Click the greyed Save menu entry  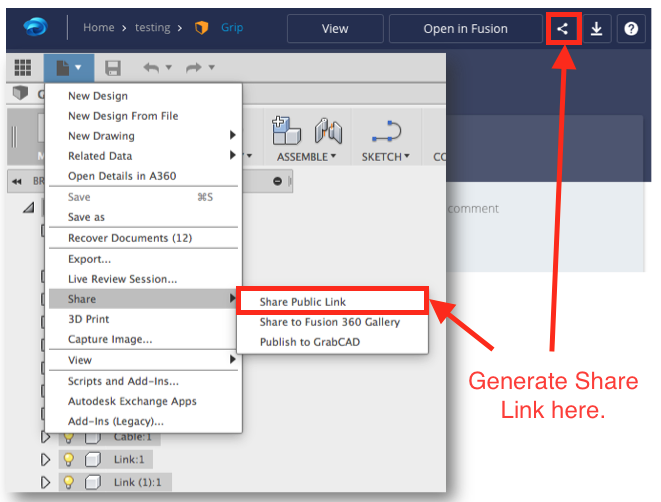pyautogui.click(x=143, y=197)
